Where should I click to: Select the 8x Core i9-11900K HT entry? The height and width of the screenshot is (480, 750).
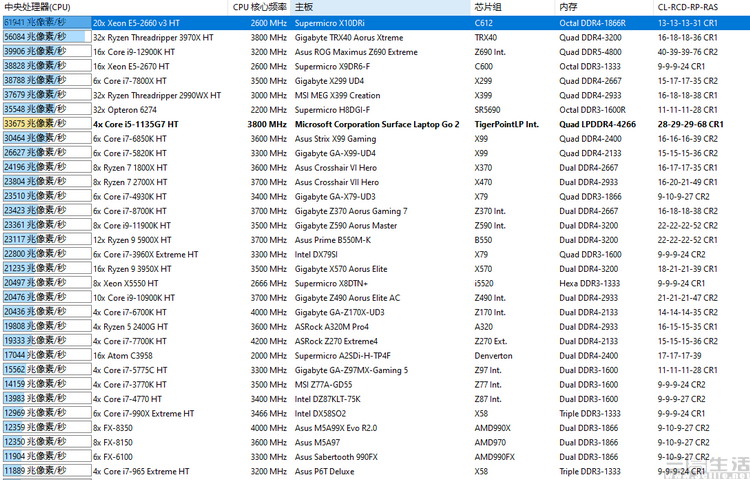coord(132,226)
